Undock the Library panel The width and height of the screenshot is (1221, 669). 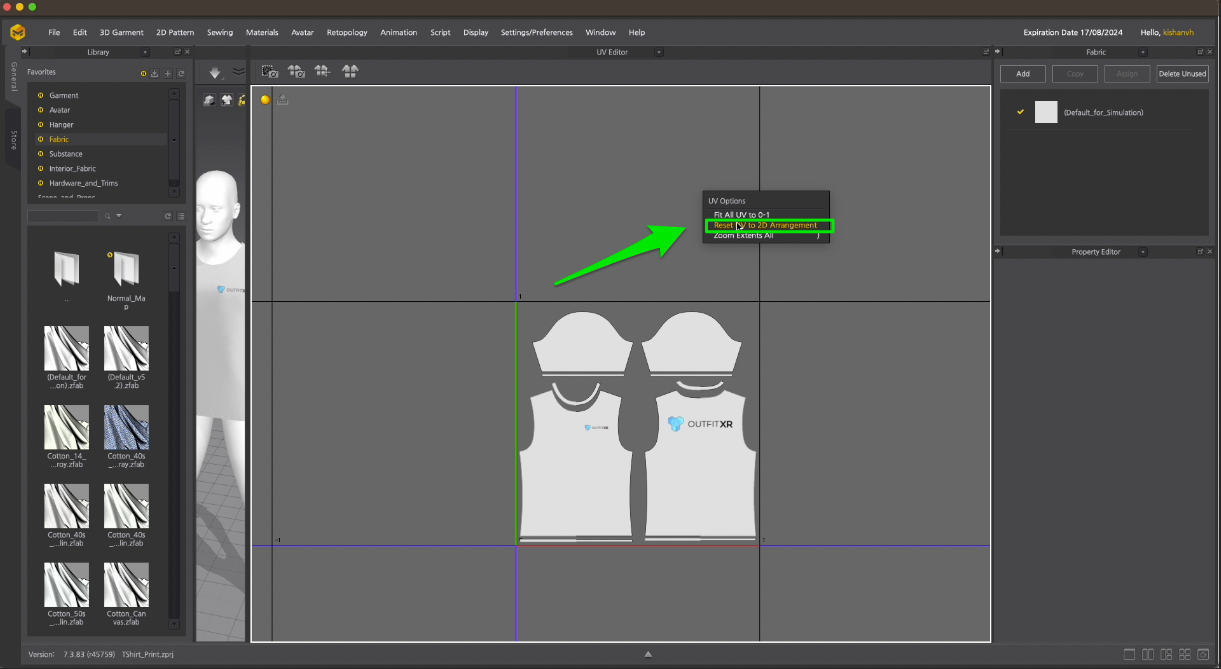(177, 52)
